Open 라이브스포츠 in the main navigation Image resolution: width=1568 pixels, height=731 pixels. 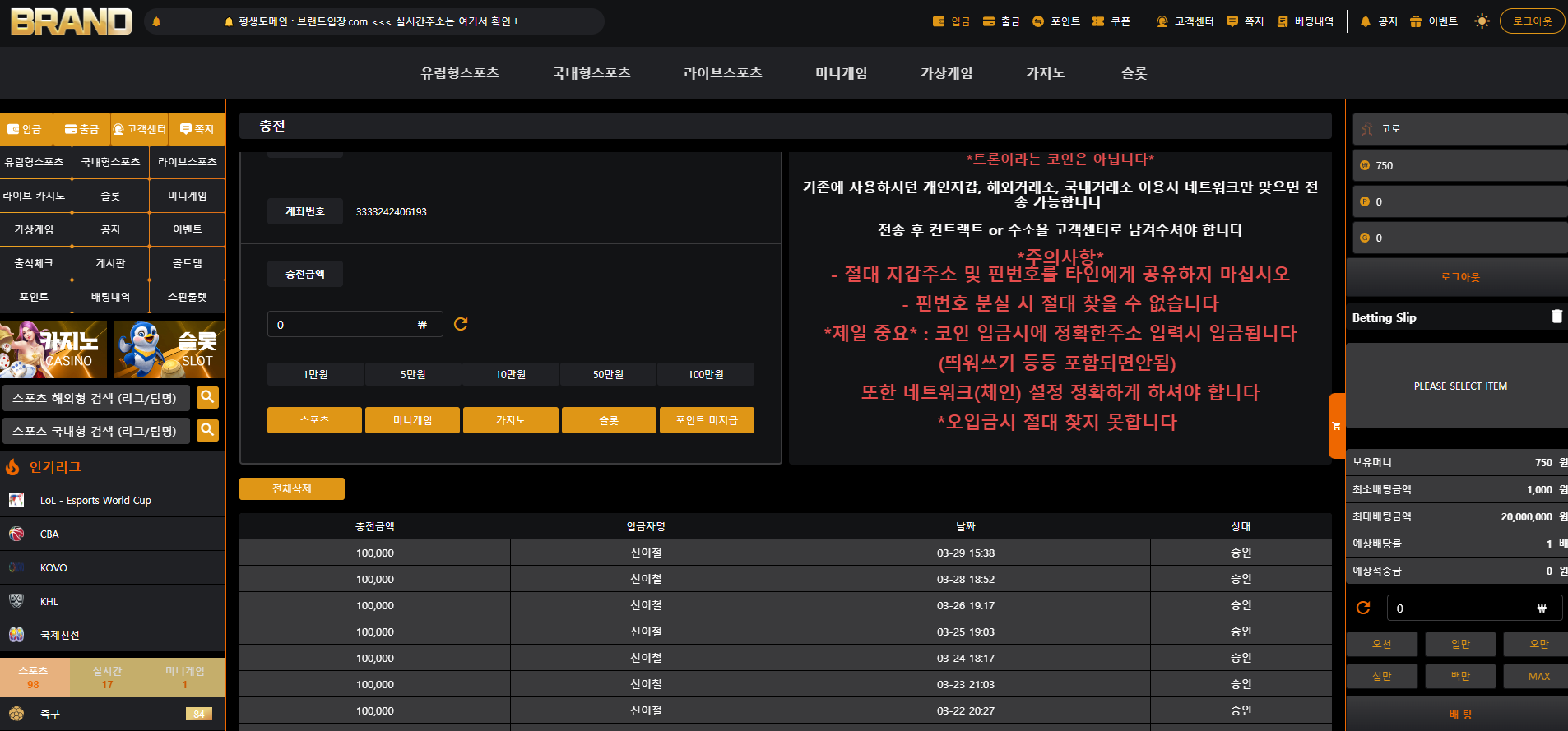click(722, 73)
